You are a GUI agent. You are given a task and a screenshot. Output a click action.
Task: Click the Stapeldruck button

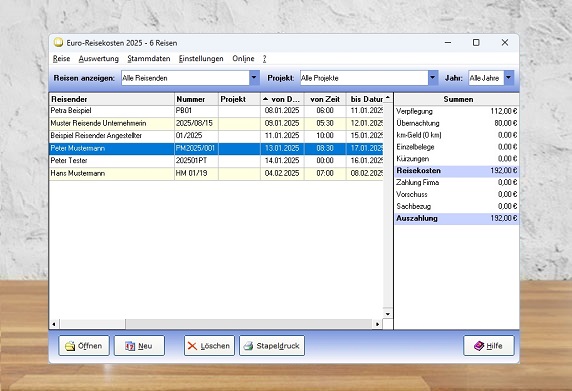tap(272, 346)
